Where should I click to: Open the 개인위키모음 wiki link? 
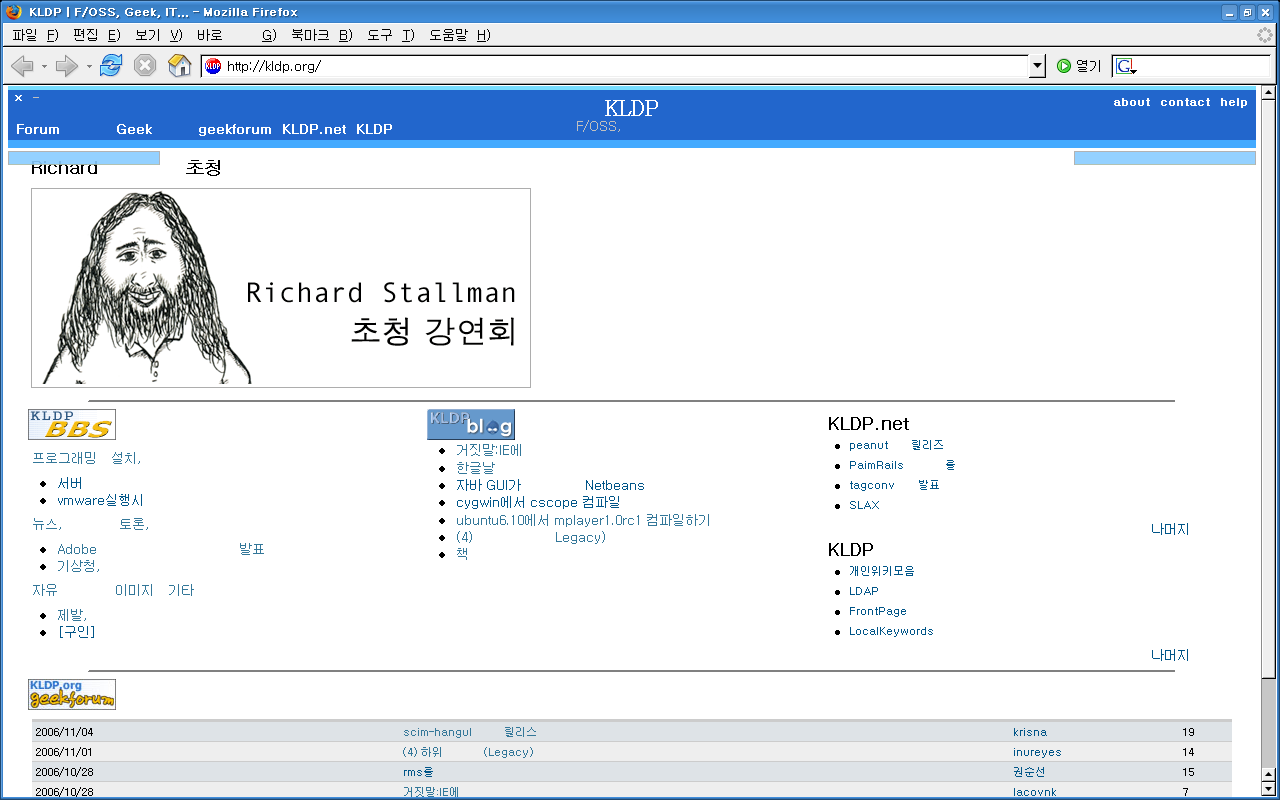tap(882, 571)
